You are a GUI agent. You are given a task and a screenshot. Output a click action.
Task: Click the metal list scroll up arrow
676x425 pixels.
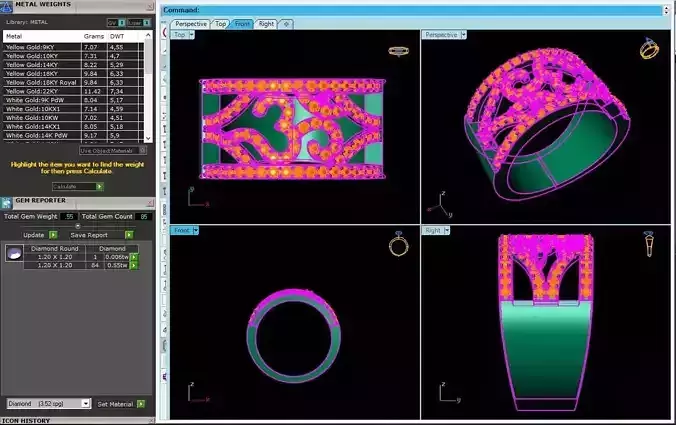tap(148, 35)
